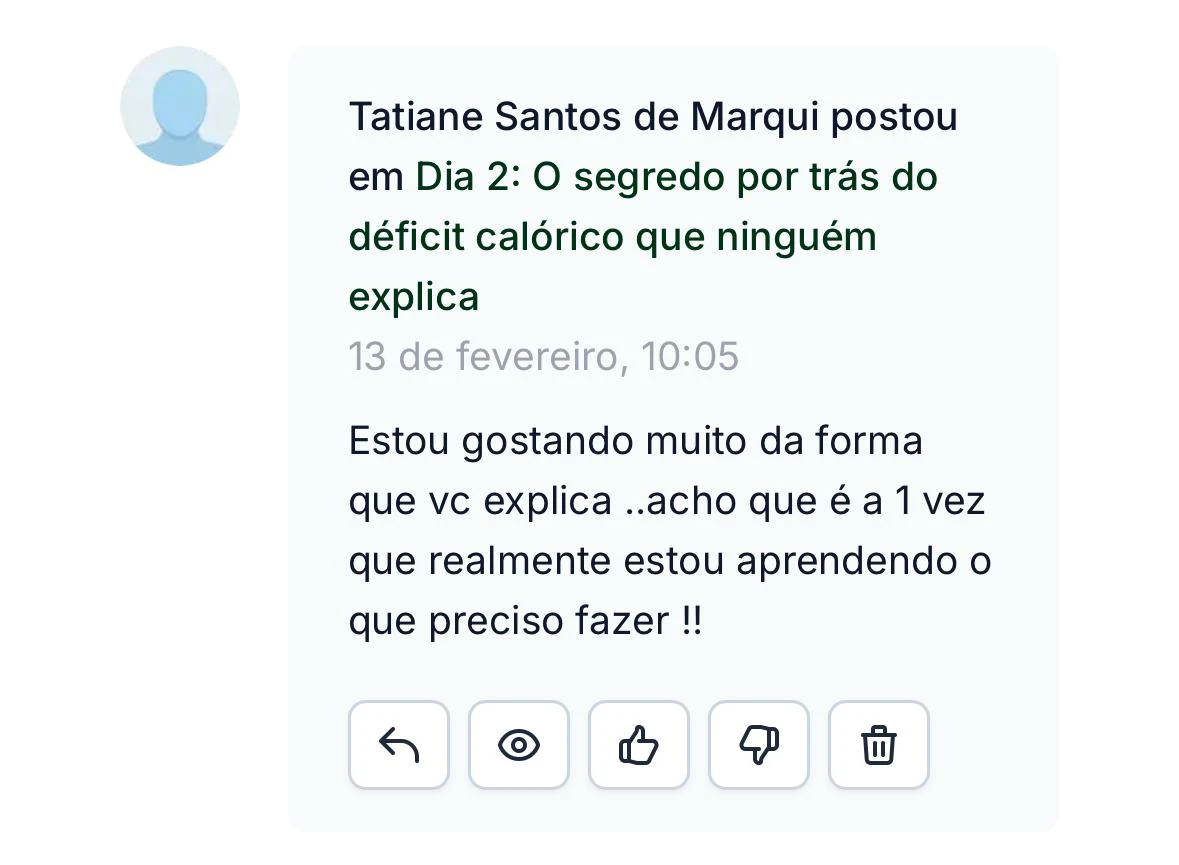Select the timestamp "13 de fevereiro, 10:05"
Viewport: 1179px width, 865px height.
543,356
